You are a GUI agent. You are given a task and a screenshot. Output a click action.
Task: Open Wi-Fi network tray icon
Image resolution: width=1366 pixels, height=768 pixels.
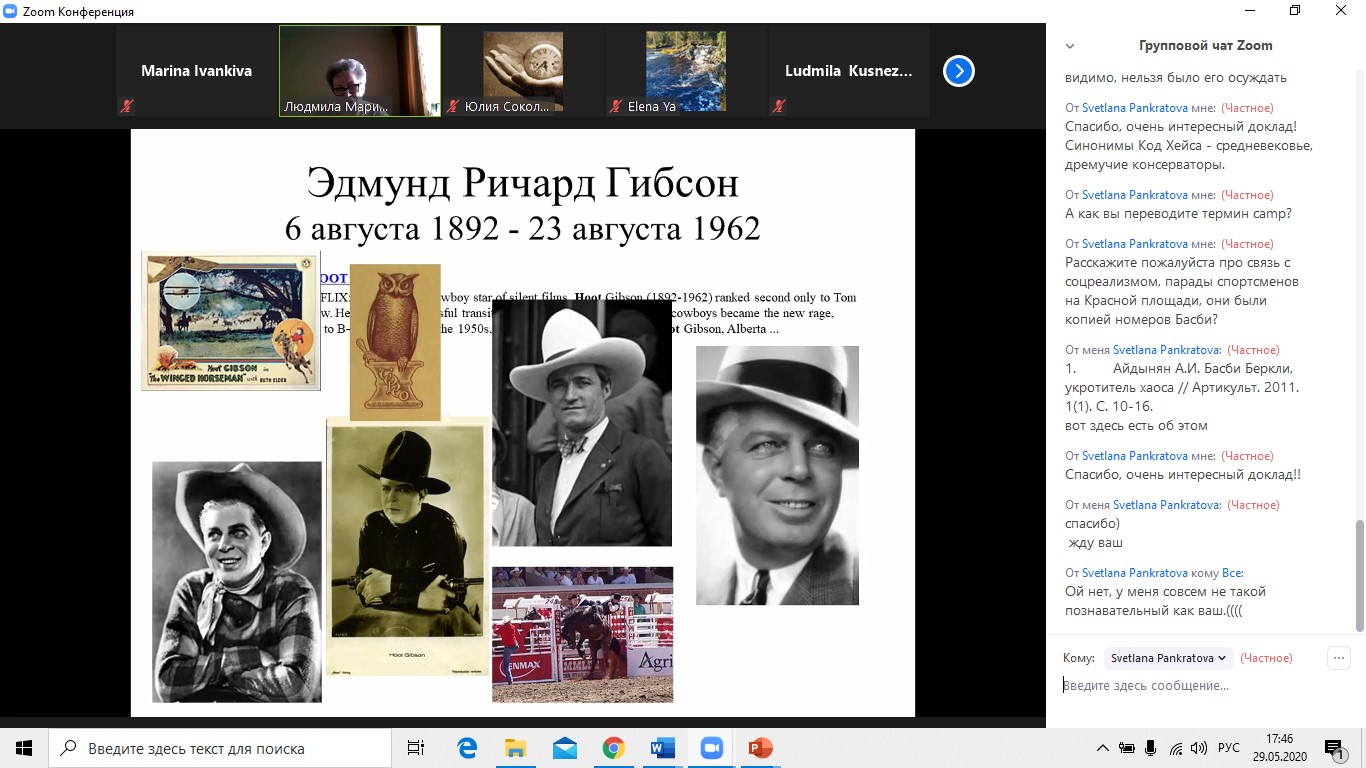(1176, 748)
